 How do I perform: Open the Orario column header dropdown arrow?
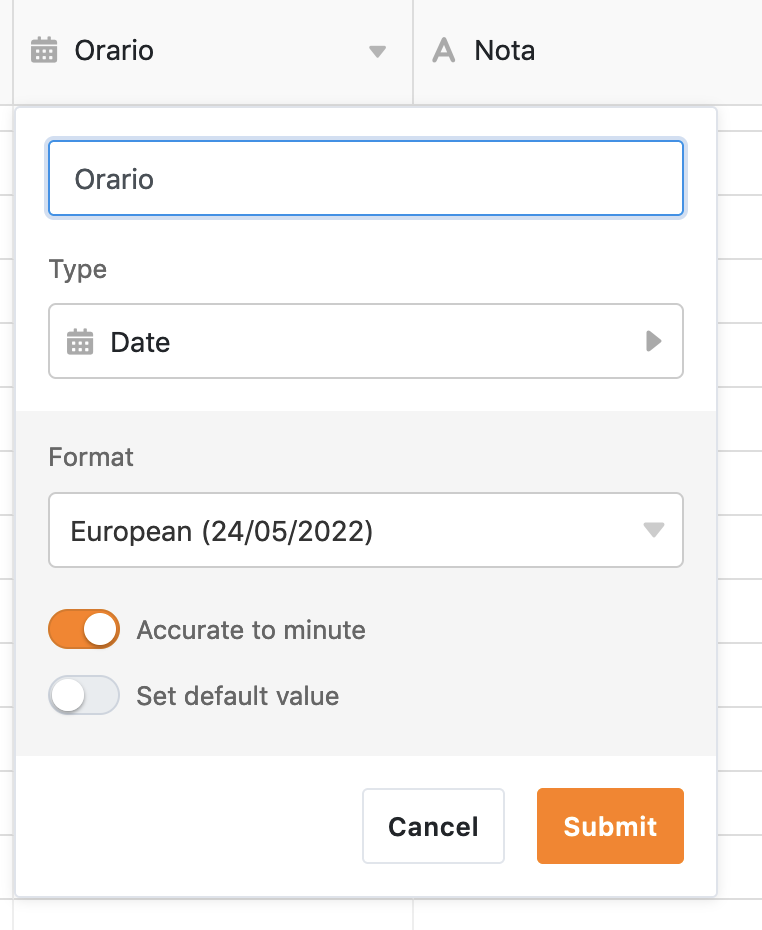point(377,52)
